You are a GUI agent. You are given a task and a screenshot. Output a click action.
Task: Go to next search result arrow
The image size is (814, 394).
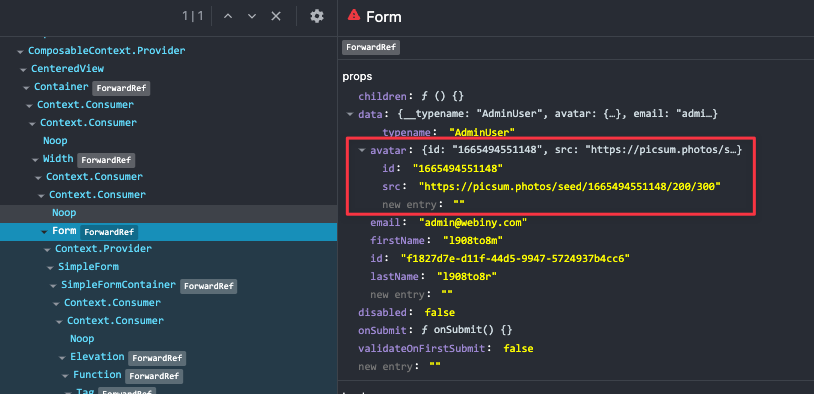coord(252,16)
